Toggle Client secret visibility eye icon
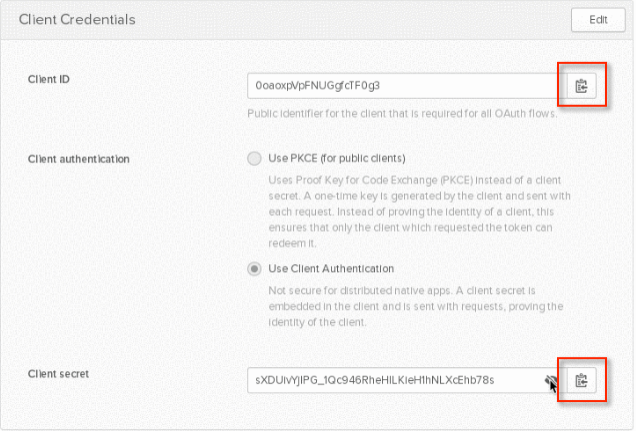The image size is (636, 431). pyautogui.click(x=551, y=380)
